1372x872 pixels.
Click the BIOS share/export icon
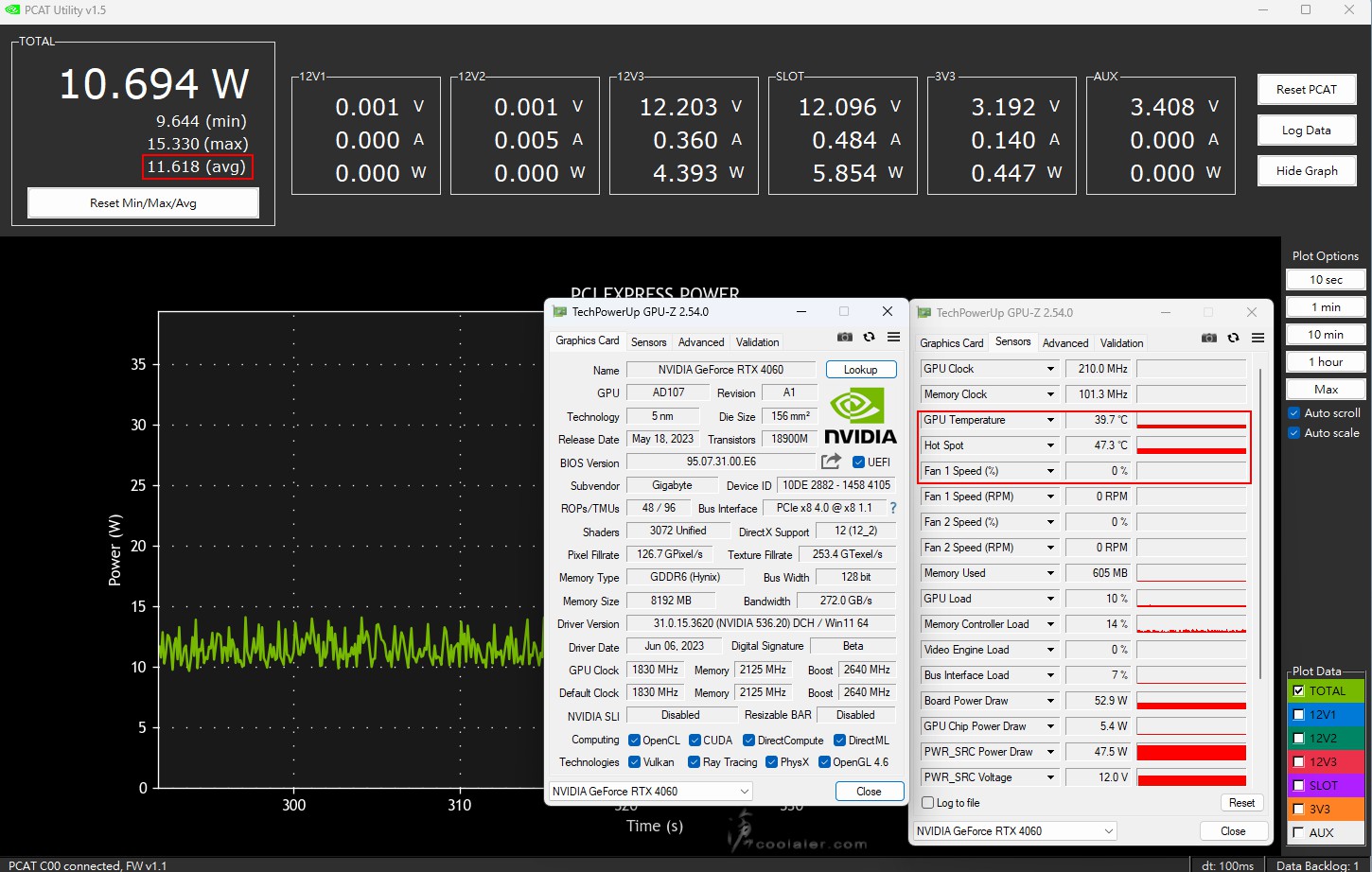[831, 462]
